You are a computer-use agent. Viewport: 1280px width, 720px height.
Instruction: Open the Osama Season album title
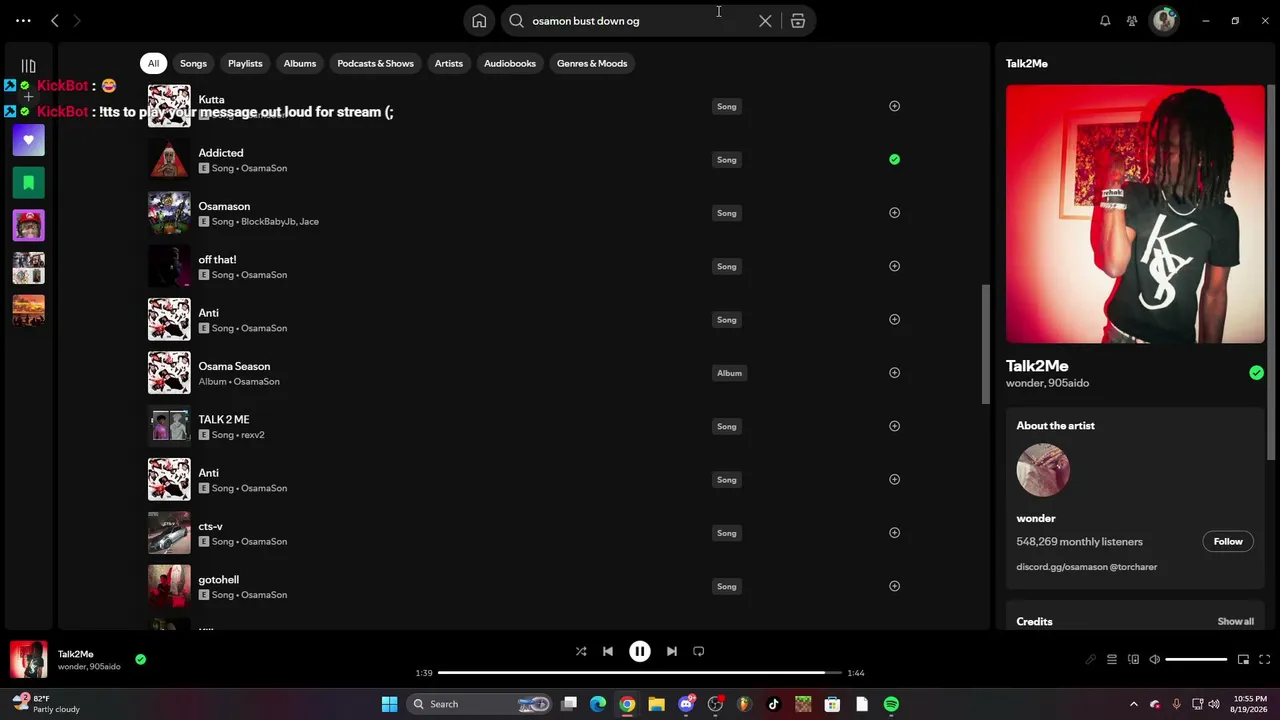point(234,366)
